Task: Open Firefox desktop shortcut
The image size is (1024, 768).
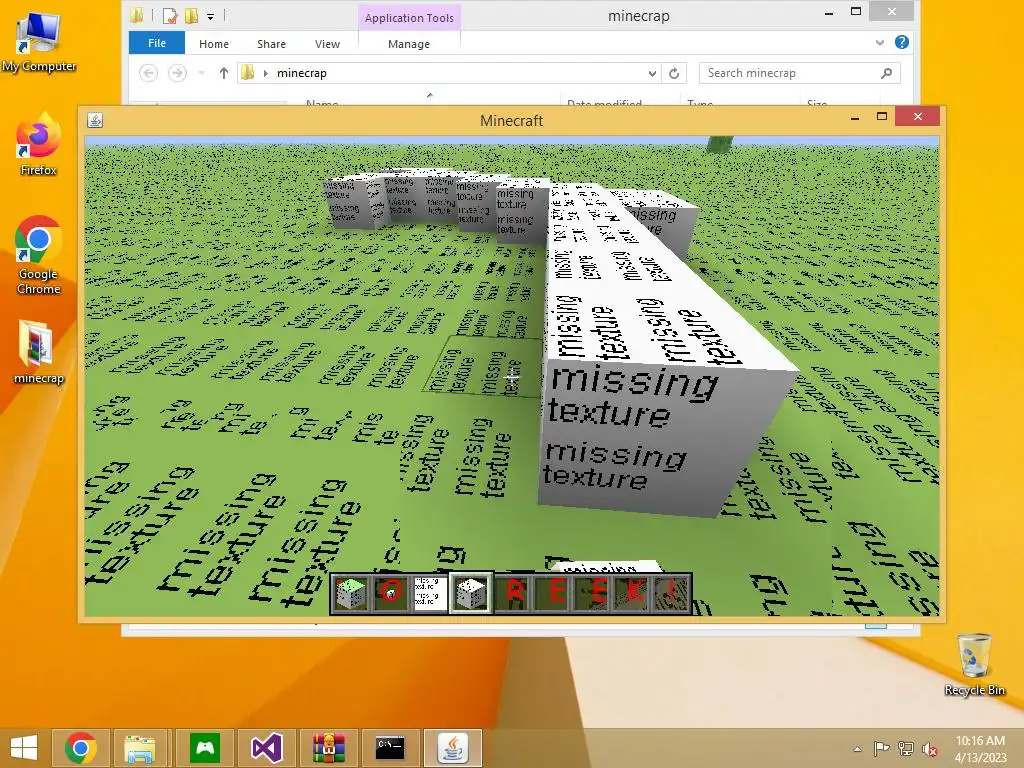Action: pyautogui.click(x=39, y=145)
